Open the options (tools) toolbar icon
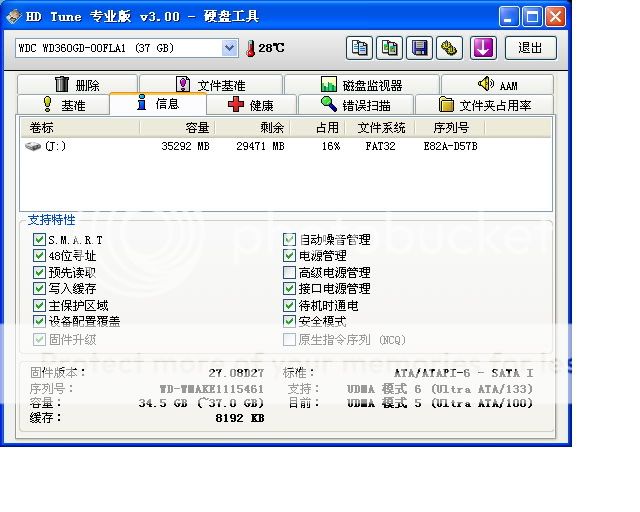Viewport: 640px width, 512px height. click(450, 48)
